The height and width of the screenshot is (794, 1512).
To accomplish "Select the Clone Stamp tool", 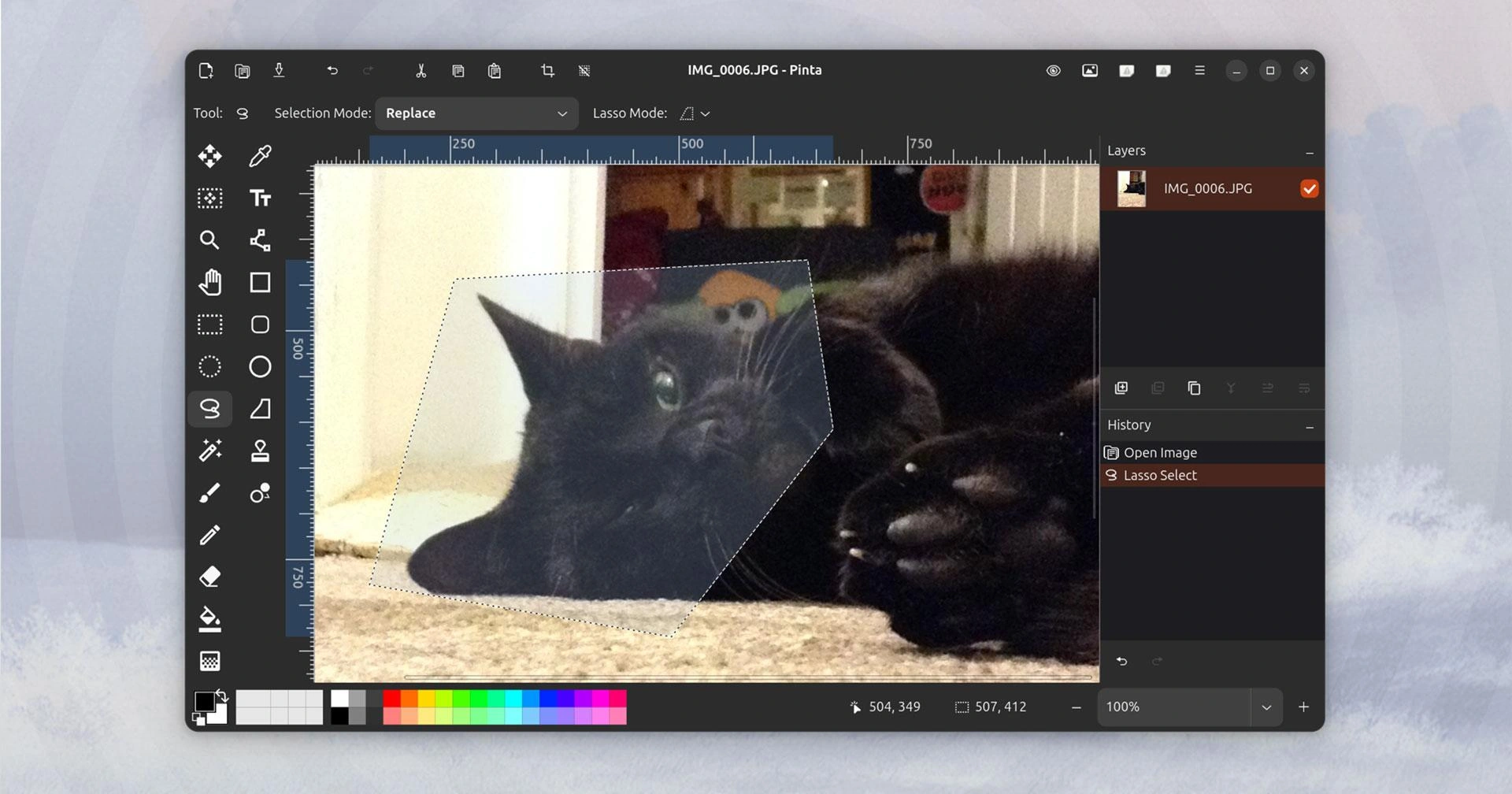I will pos(260,451).
